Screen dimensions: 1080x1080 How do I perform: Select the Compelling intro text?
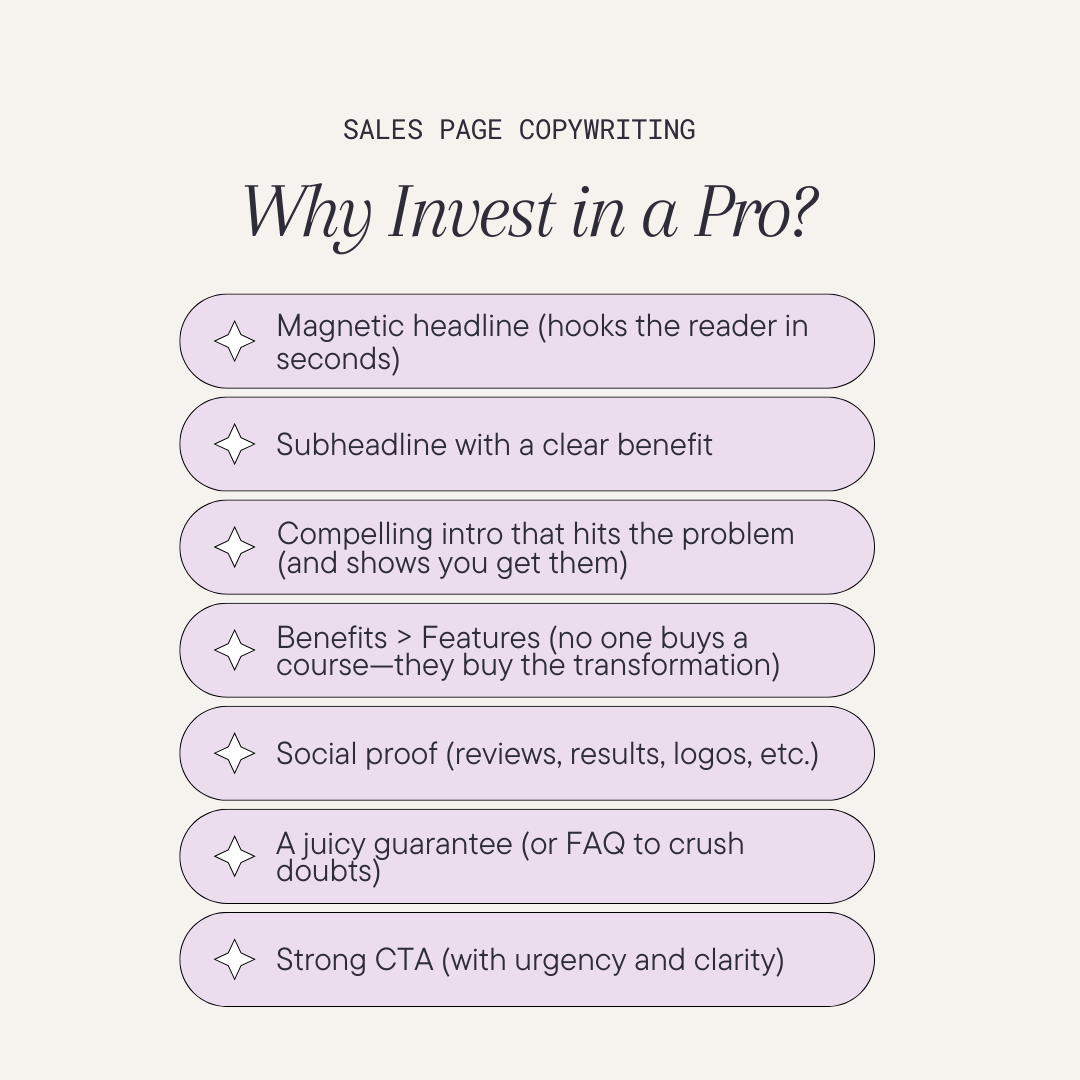535,548
